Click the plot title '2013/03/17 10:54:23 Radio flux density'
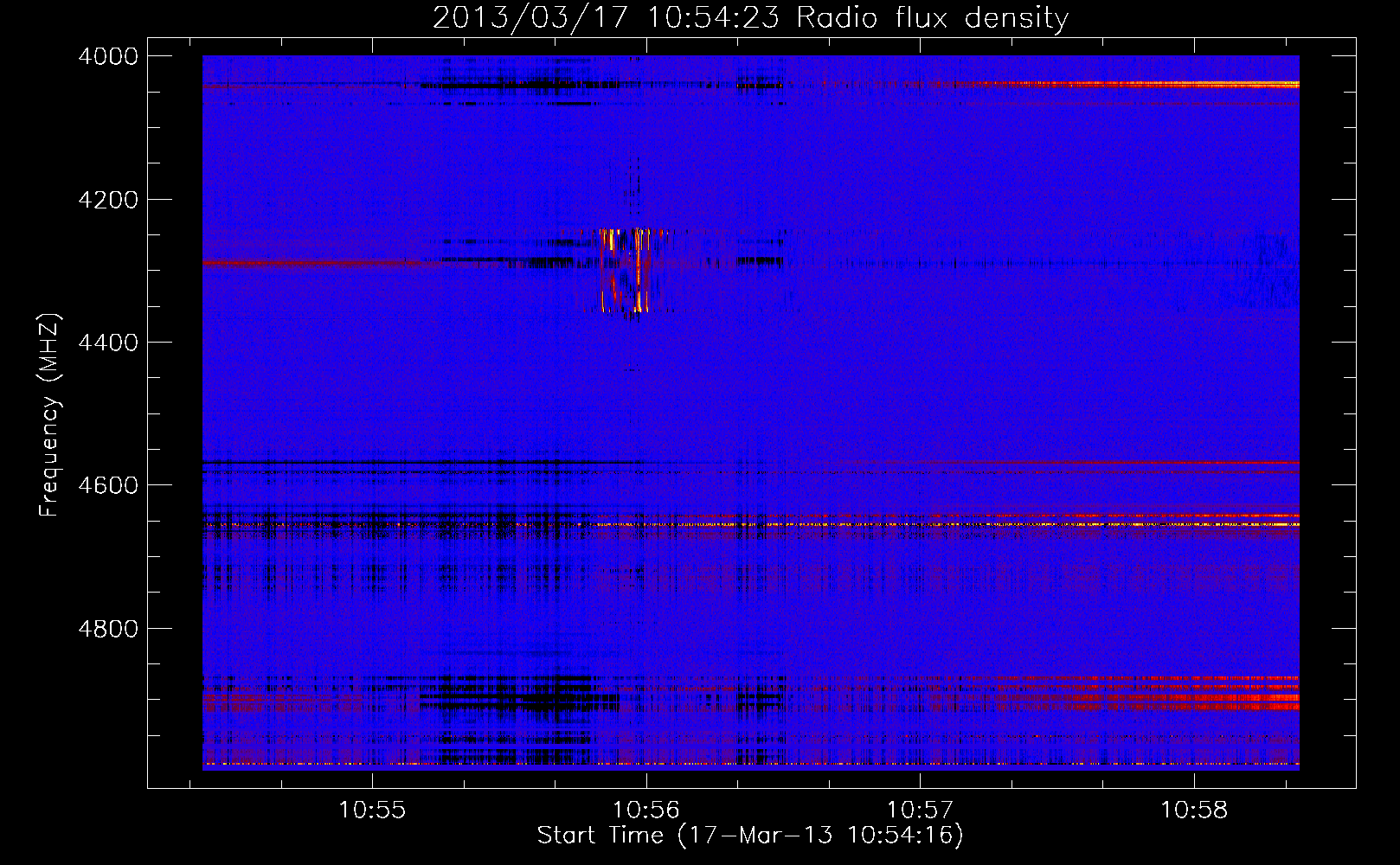 pyautogui.click(x=750, y=17)
